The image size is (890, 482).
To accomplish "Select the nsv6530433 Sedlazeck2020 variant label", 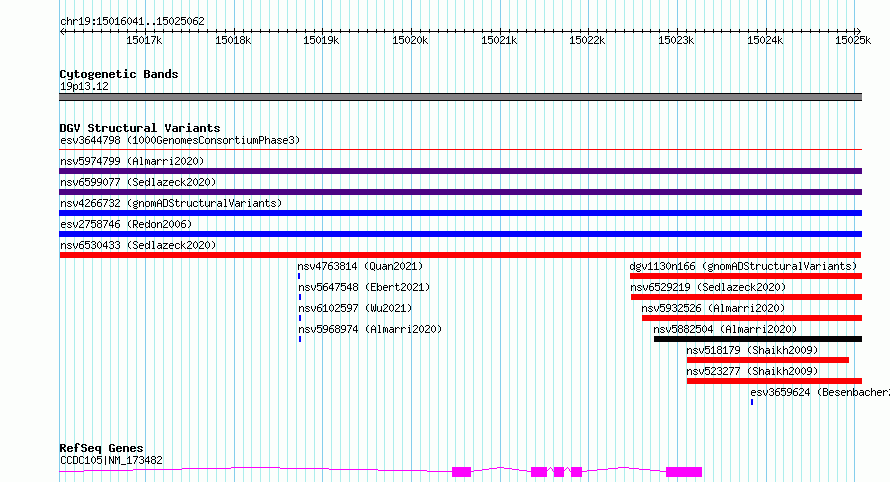I will point(138,245).
